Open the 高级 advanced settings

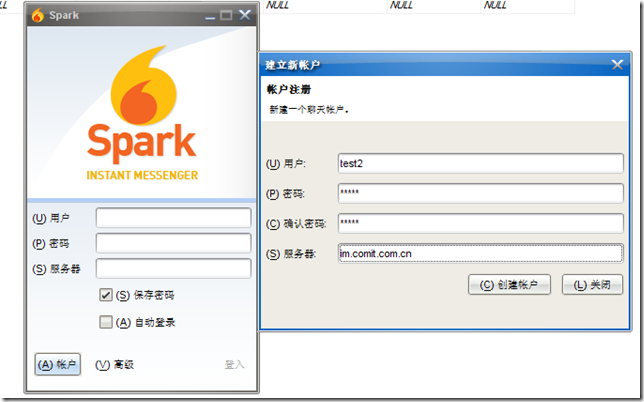(114, 365)
